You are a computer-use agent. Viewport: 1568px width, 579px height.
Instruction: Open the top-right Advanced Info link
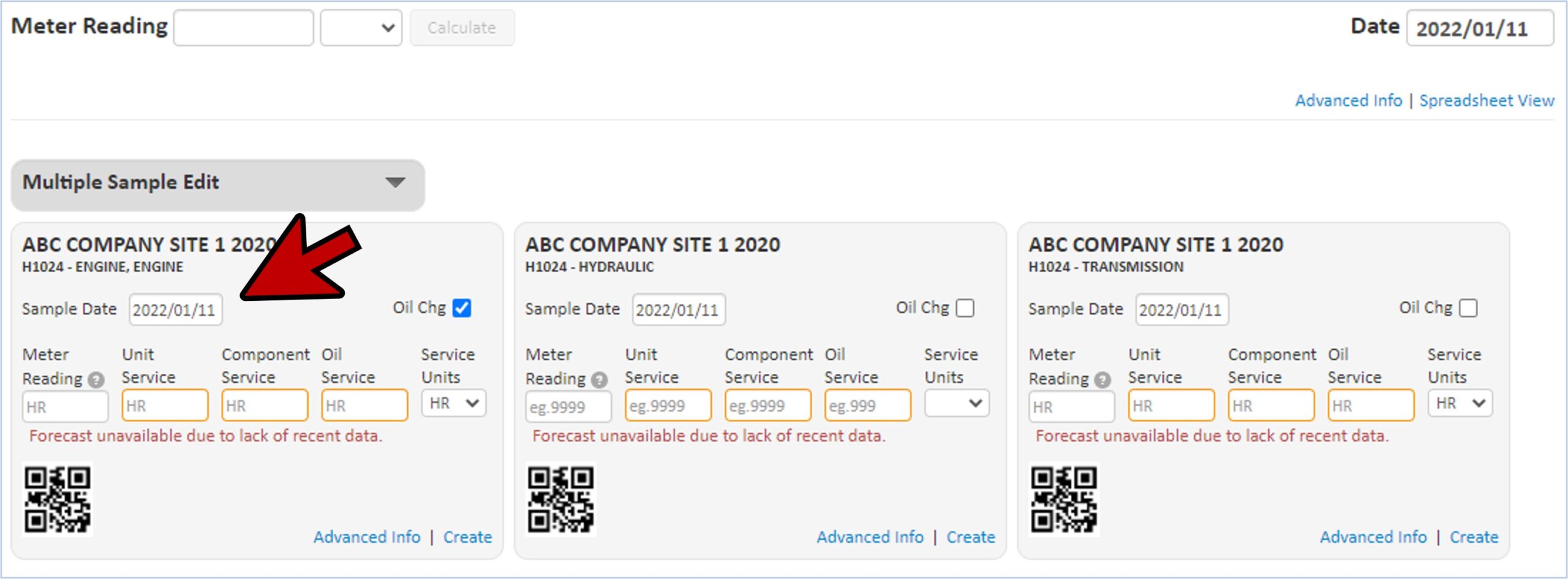[x=1348, y=100]
